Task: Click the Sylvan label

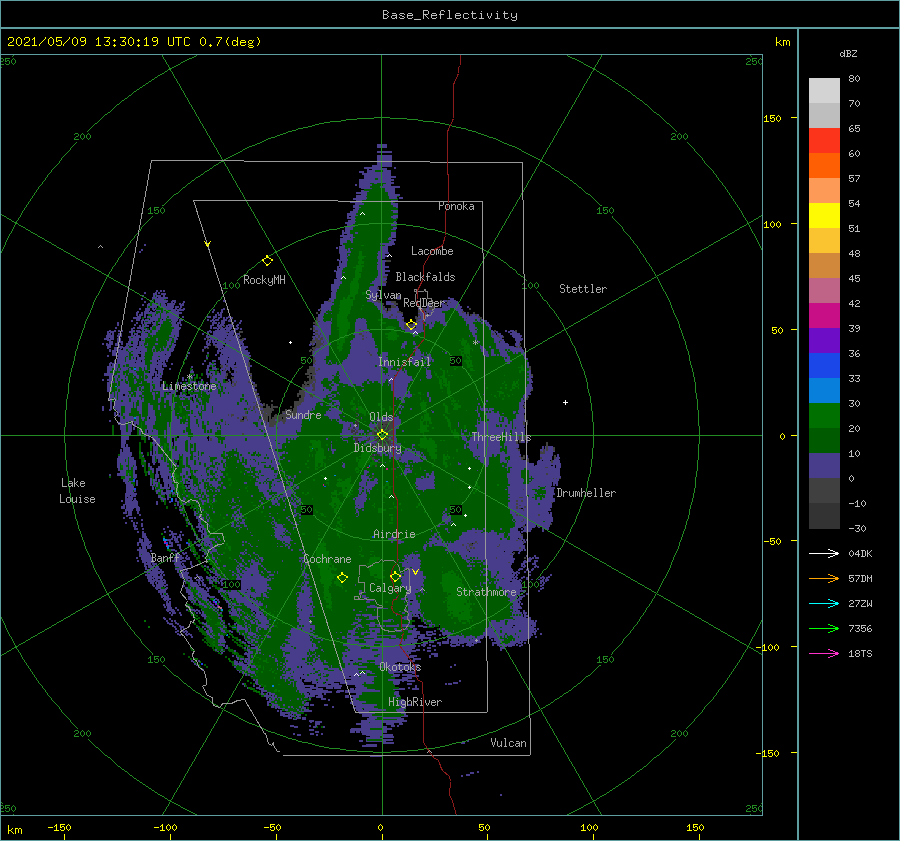Action: (x=383, y=295)
